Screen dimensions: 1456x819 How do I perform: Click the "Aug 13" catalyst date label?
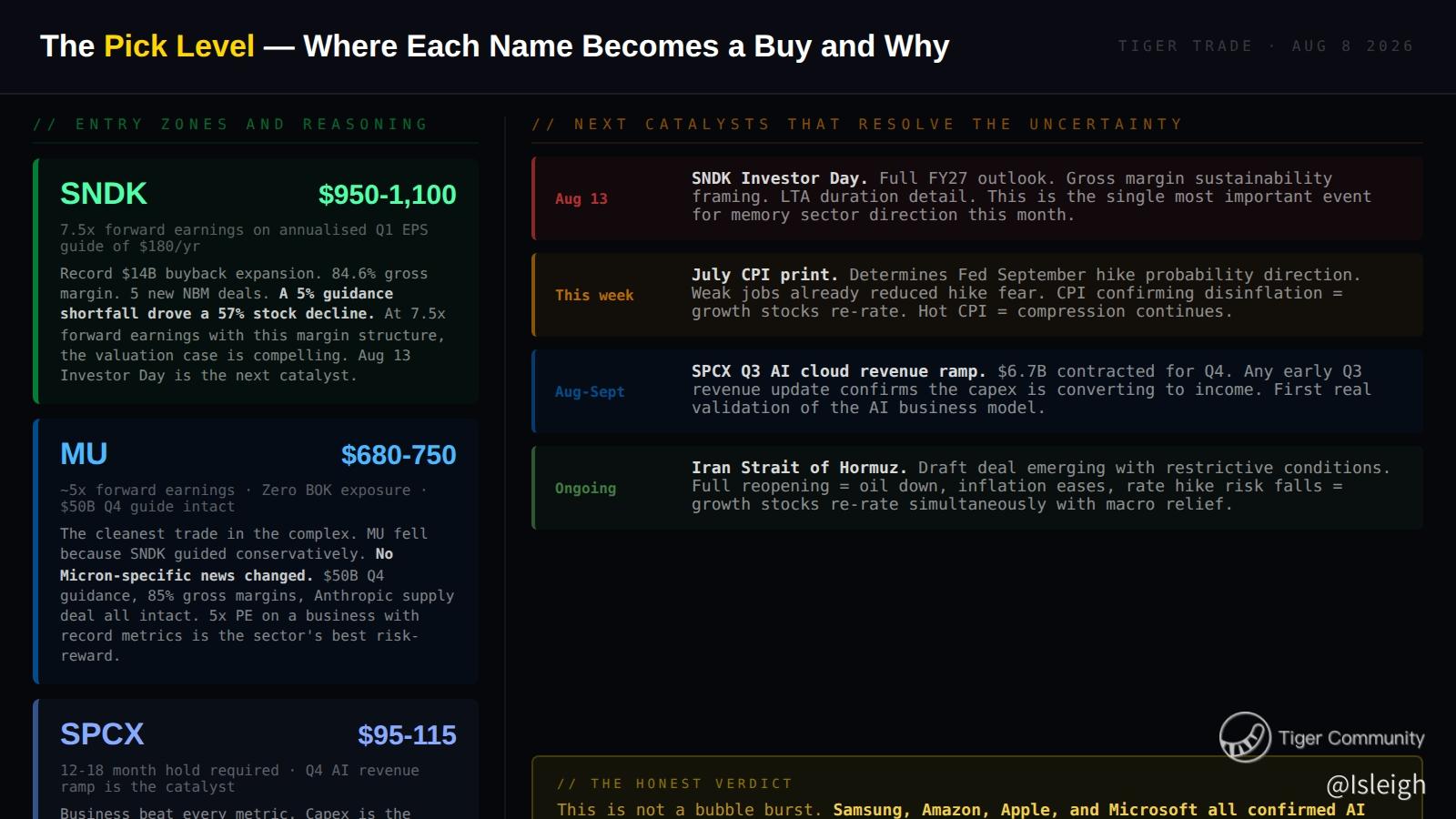[x=581, y=198]
